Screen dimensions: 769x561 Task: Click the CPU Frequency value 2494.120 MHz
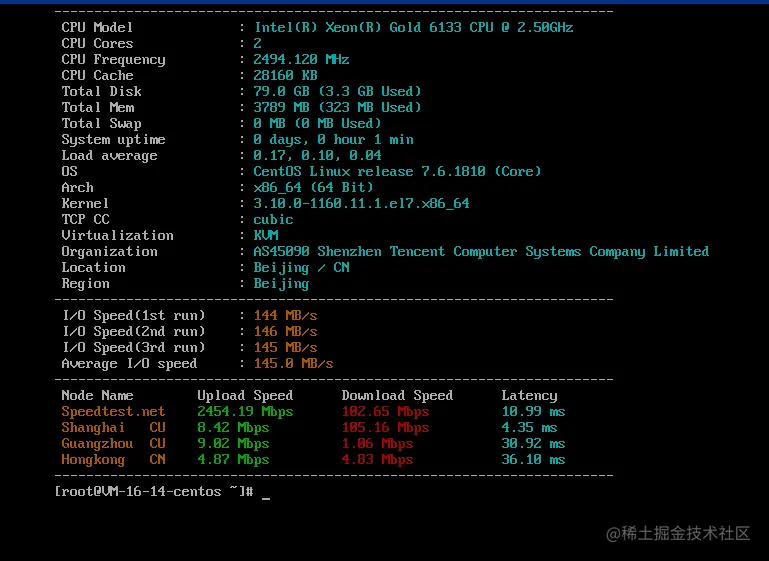[301, 59]
